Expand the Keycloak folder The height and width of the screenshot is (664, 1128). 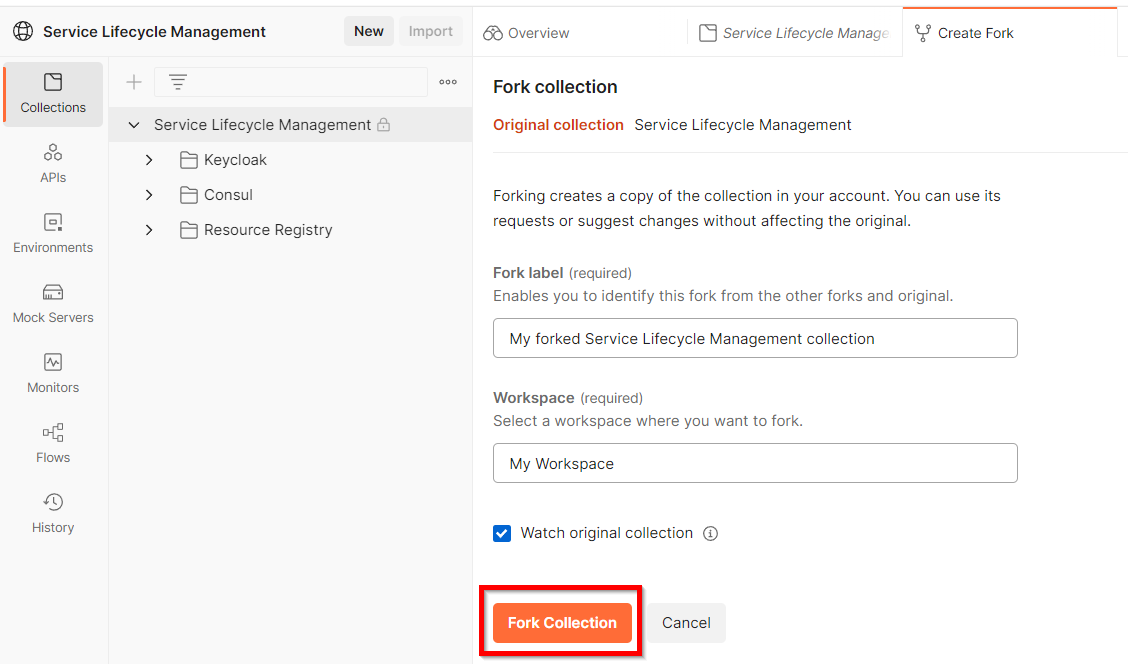coord(149,160)
